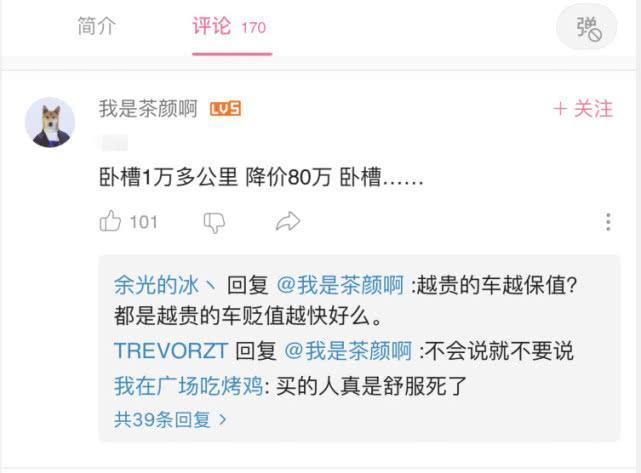The image size is (641, 473).
Task: Open replier profile 我在广场吃烤鸡
Action: click(189, 386)
